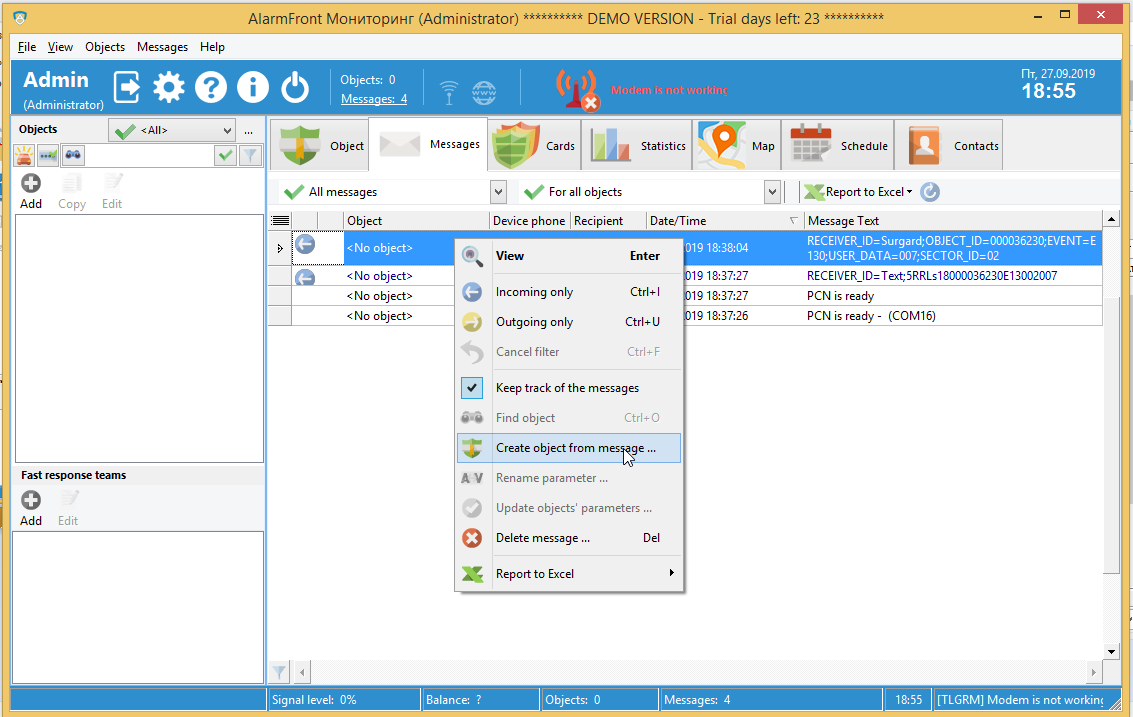Screen dimensions: 1133x717
Task: Open the Objects menu in the menu bar
Action: pyautogui.click(x=105, y=47)
